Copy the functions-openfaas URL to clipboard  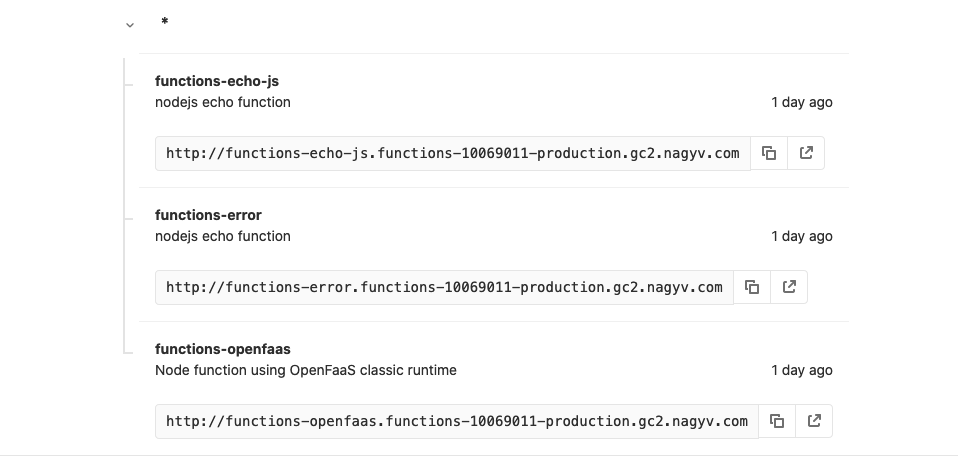point(777,421)
